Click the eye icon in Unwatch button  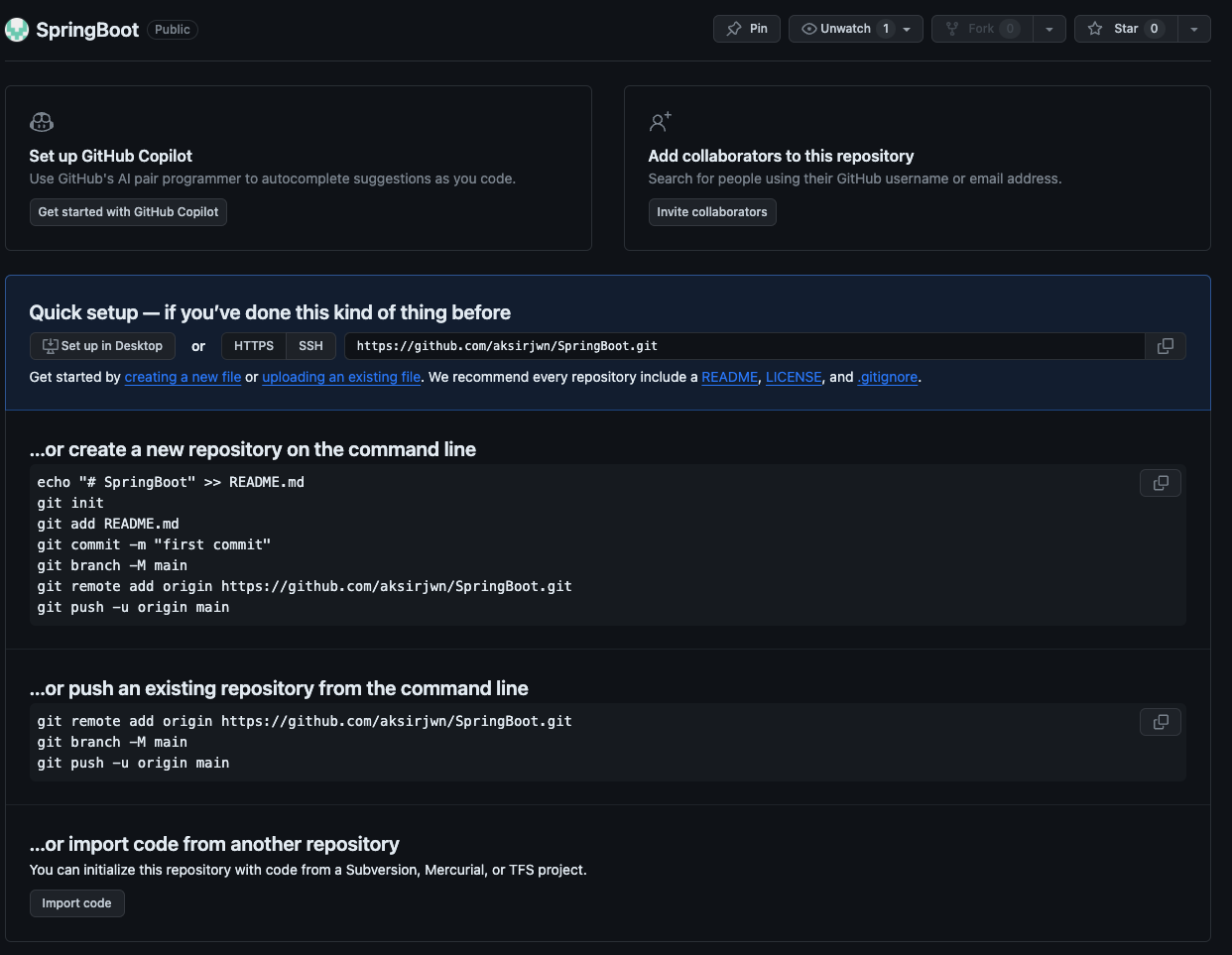(x=808, y=29)
